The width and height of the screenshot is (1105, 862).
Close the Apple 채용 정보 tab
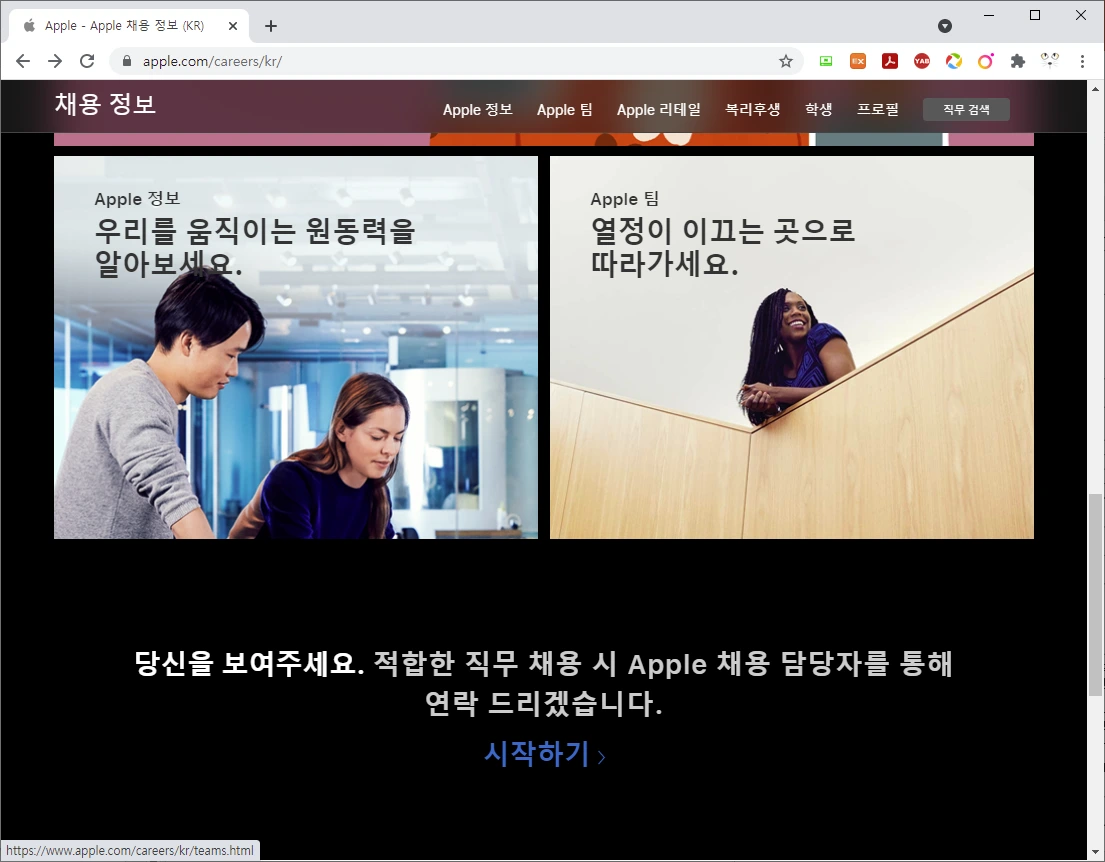[233, 26]
